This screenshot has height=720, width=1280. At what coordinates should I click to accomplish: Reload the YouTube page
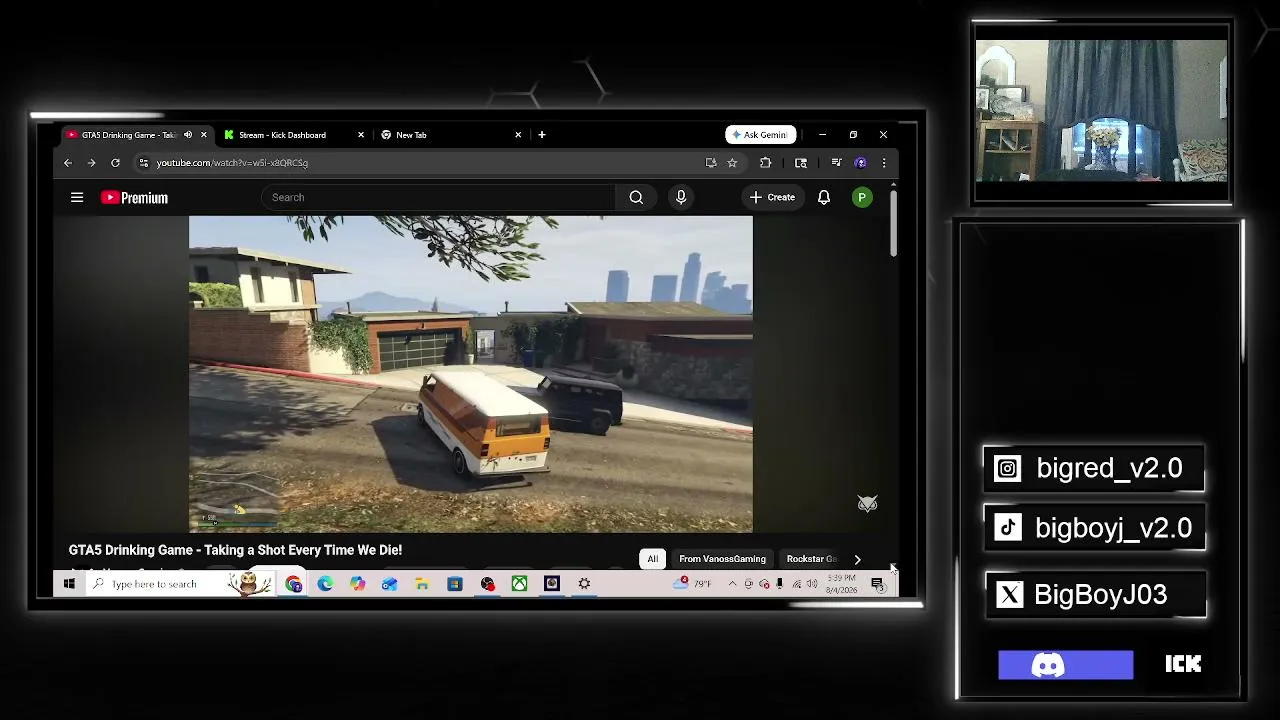[115, 163]
